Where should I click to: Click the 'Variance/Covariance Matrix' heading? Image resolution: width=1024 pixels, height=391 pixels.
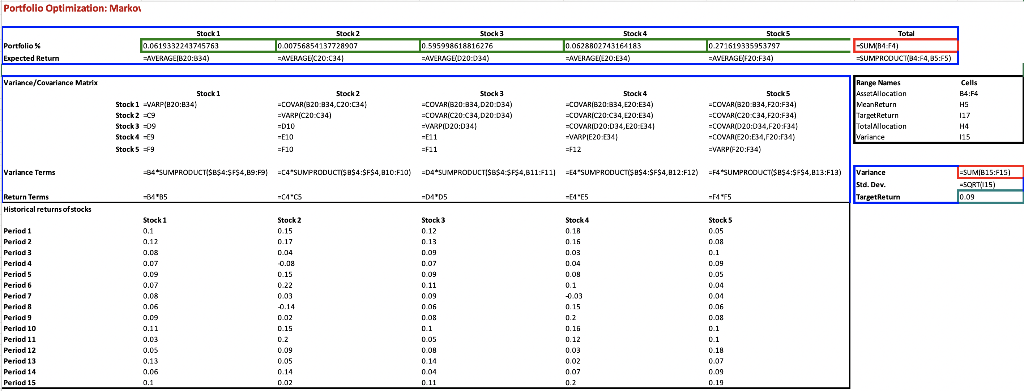point(50,83)
